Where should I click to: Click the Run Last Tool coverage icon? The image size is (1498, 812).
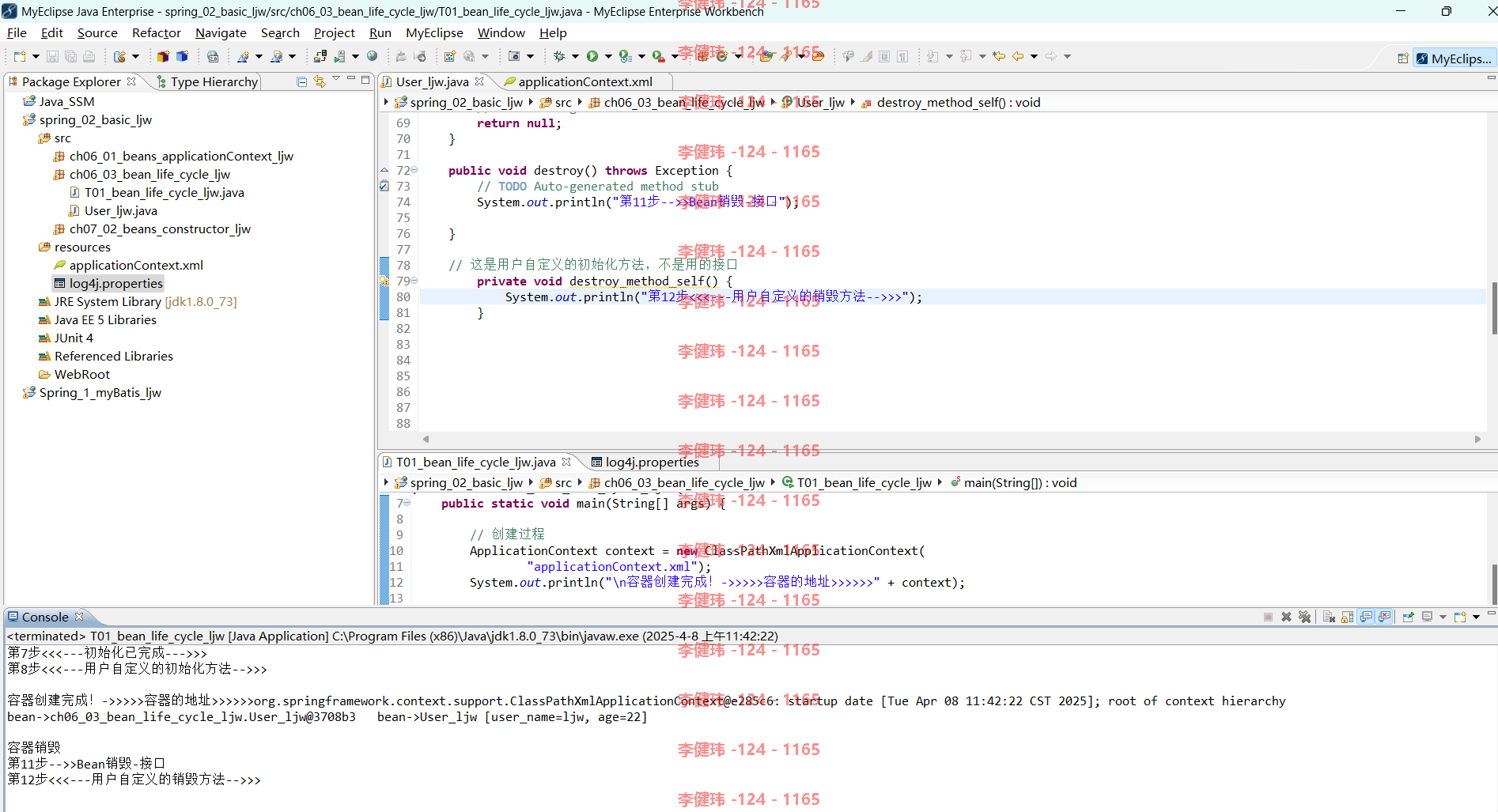pyautogui.click(x=625, y=56)
